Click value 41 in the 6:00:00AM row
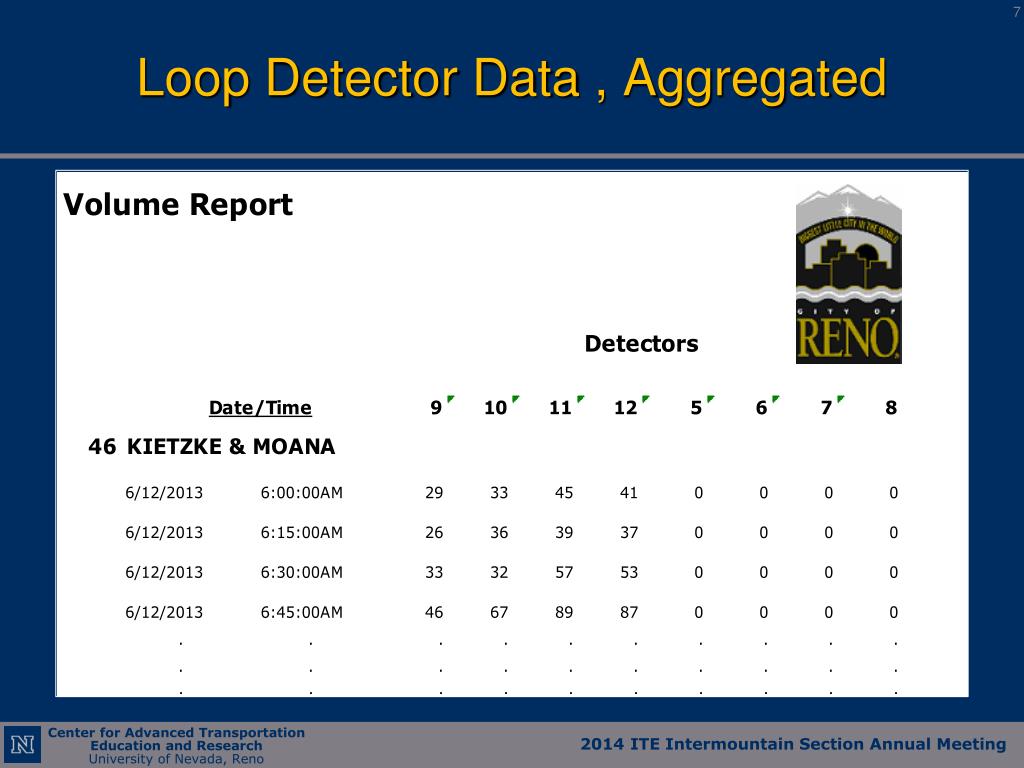1024x768 pixels. (629, 492)
